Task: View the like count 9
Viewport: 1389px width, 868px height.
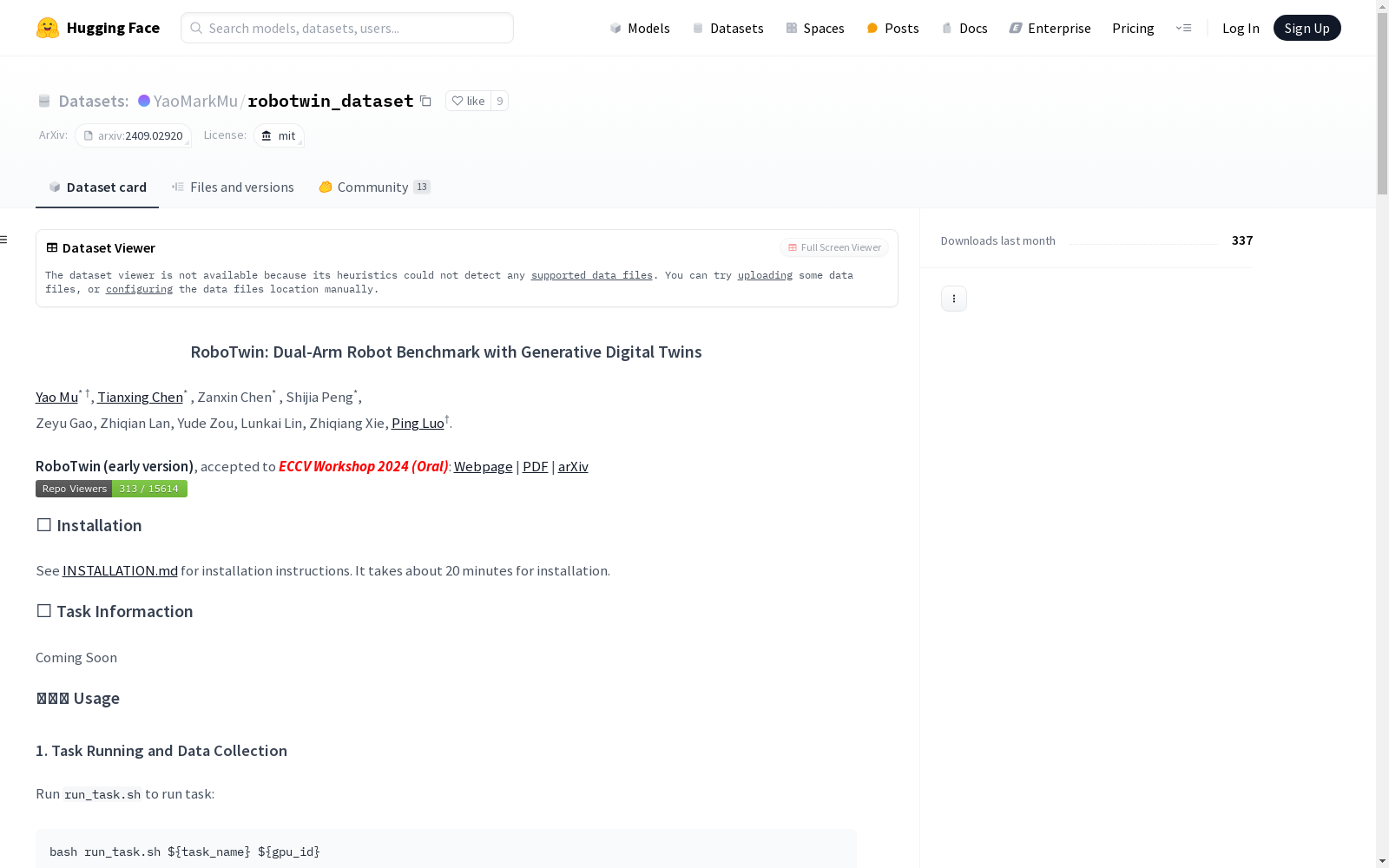Action: coord(499,101)
